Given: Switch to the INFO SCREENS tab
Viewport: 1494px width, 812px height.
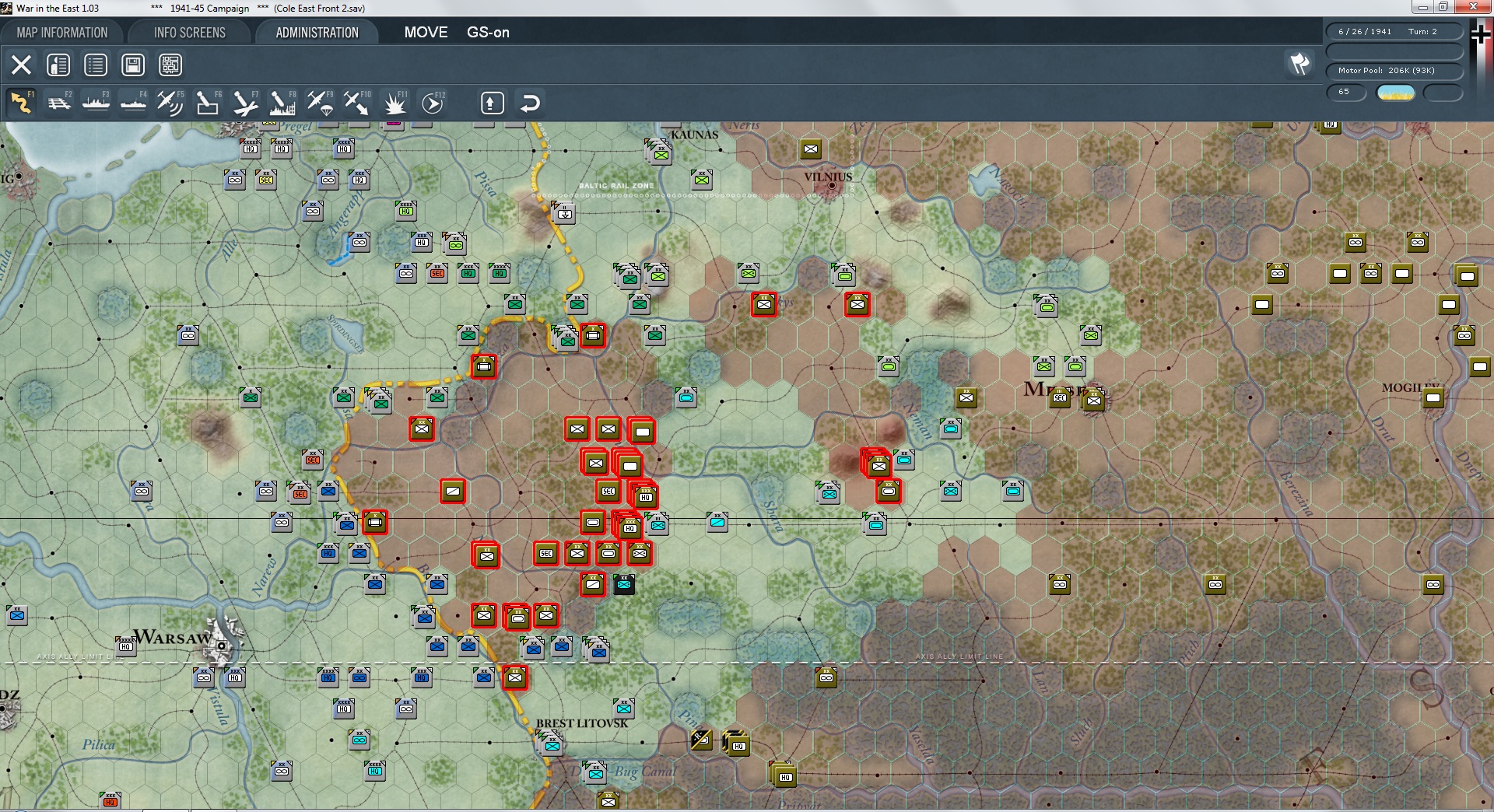Looking at the screenshot, I should (x=190, y=33).
